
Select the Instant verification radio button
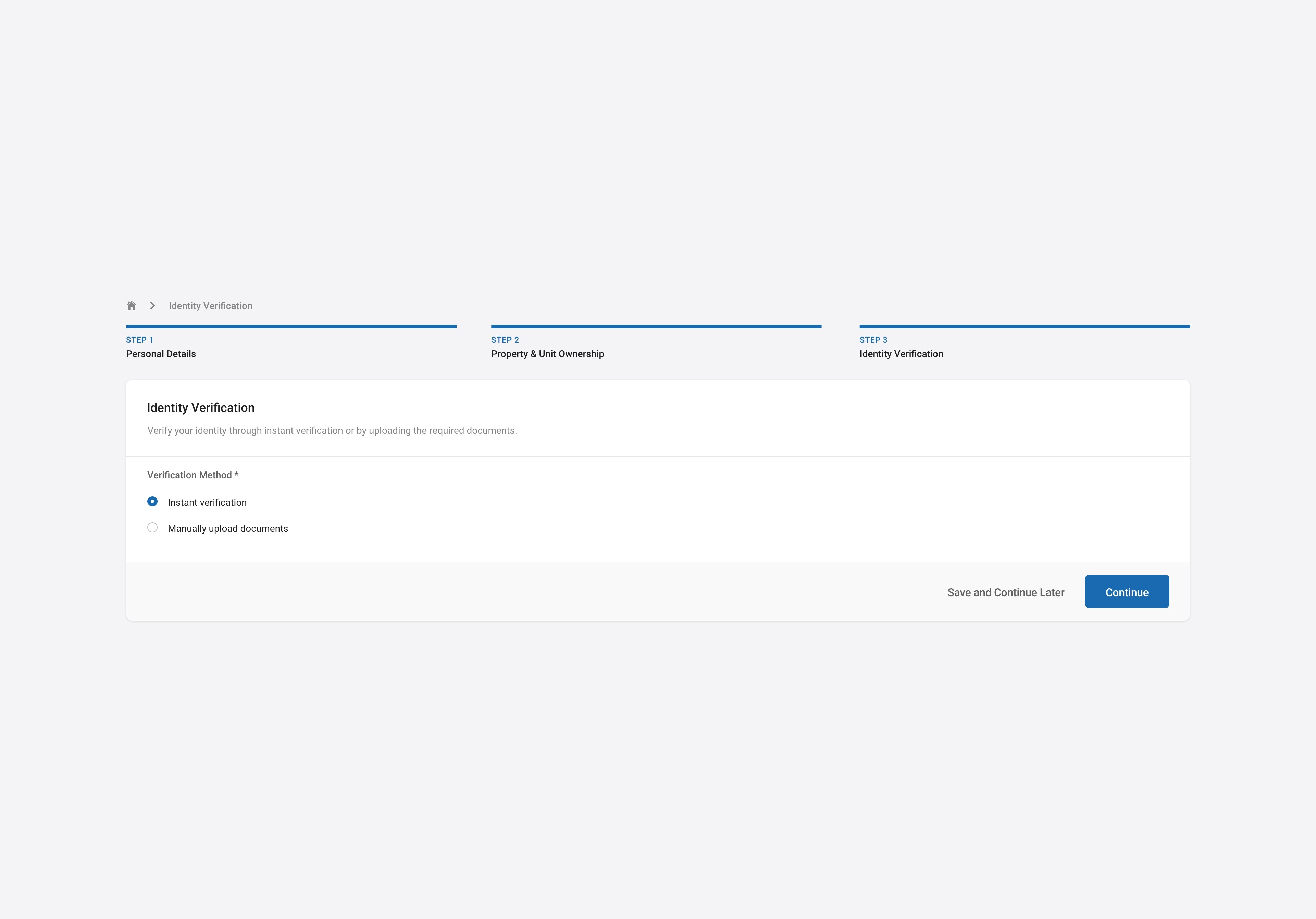(152, 502)
